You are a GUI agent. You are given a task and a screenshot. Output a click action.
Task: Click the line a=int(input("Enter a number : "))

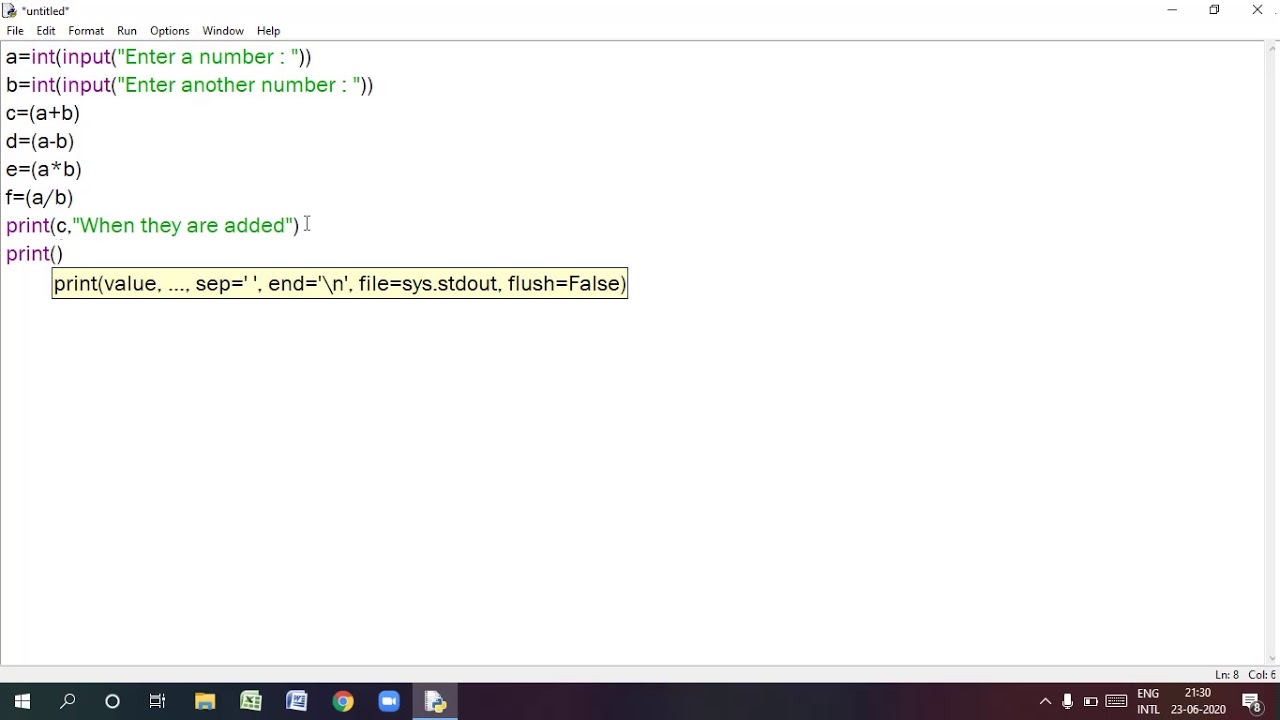click(159, 57)
